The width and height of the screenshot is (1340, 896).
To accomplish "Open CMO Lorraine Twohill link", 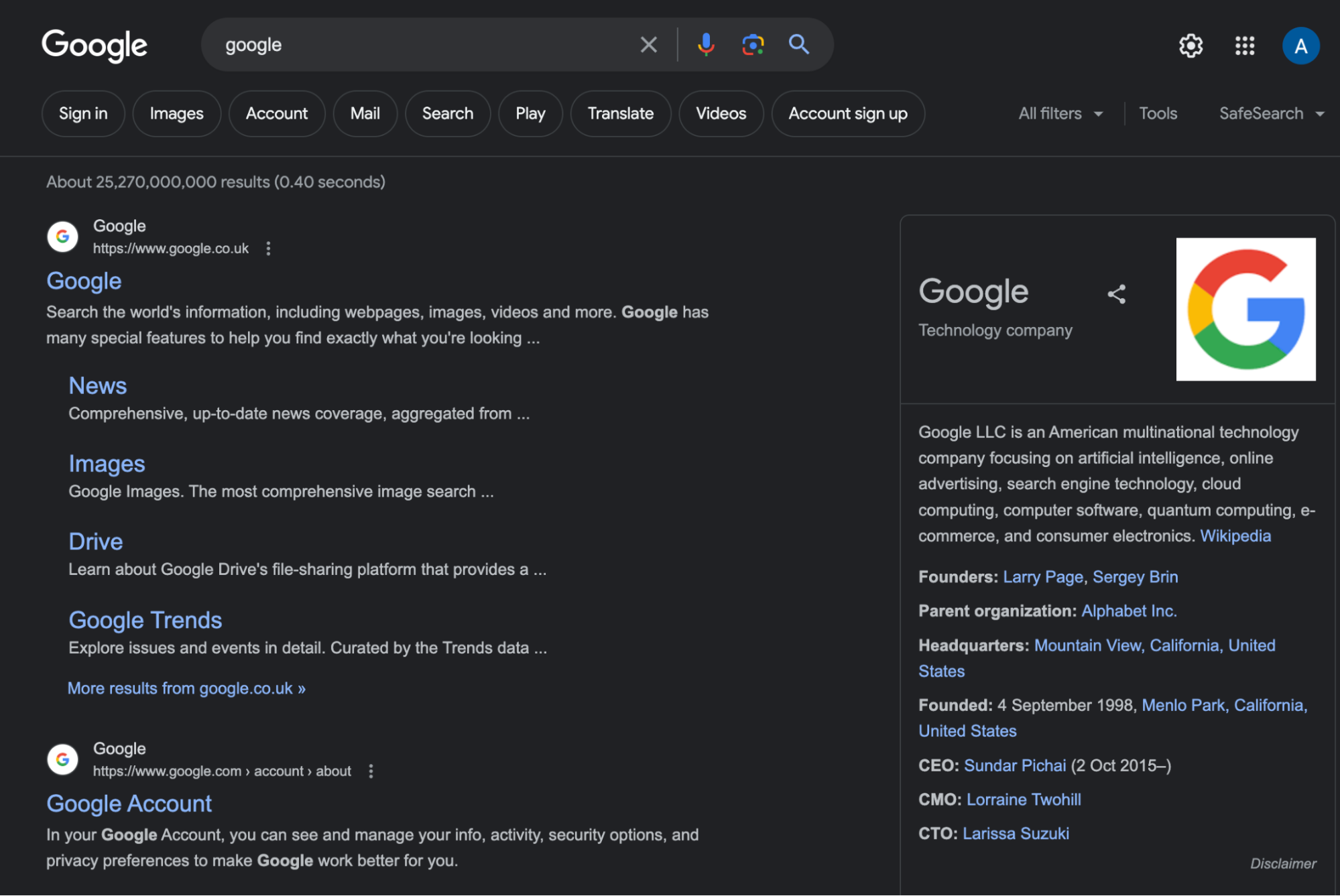I will (1023, 799).
